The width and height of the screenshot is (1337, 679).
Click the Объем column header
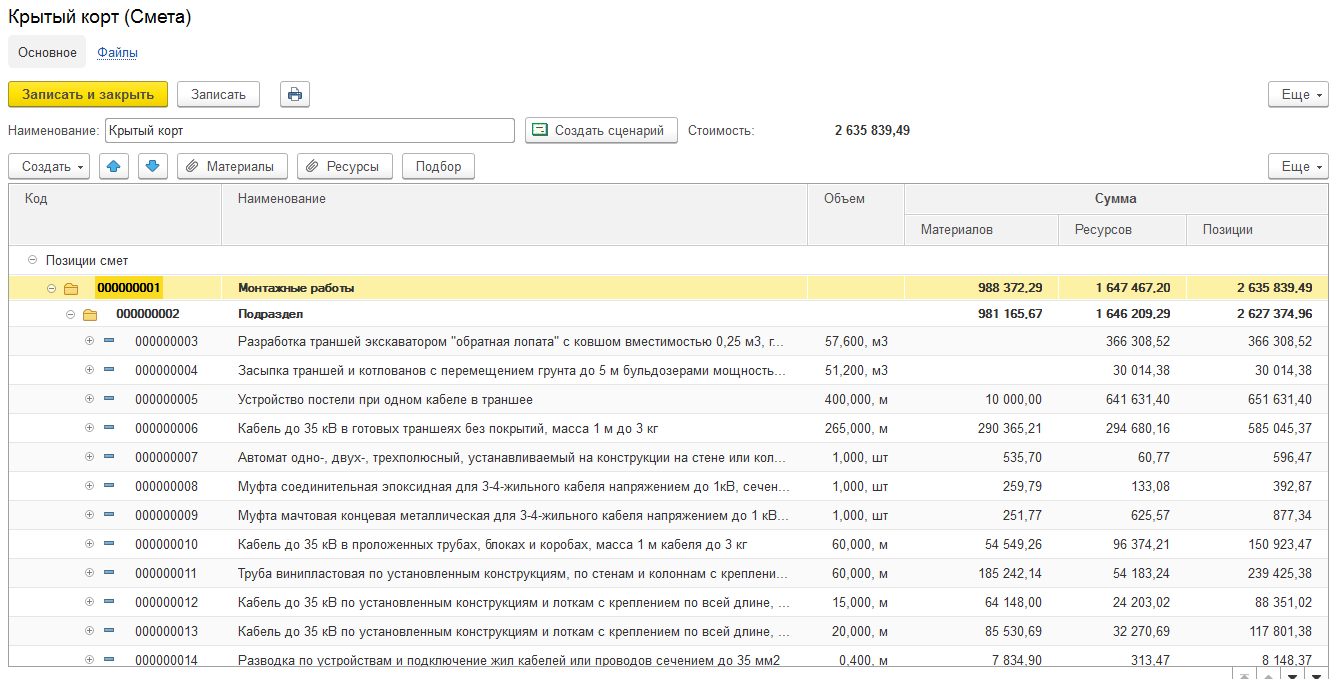click(856, 214)
